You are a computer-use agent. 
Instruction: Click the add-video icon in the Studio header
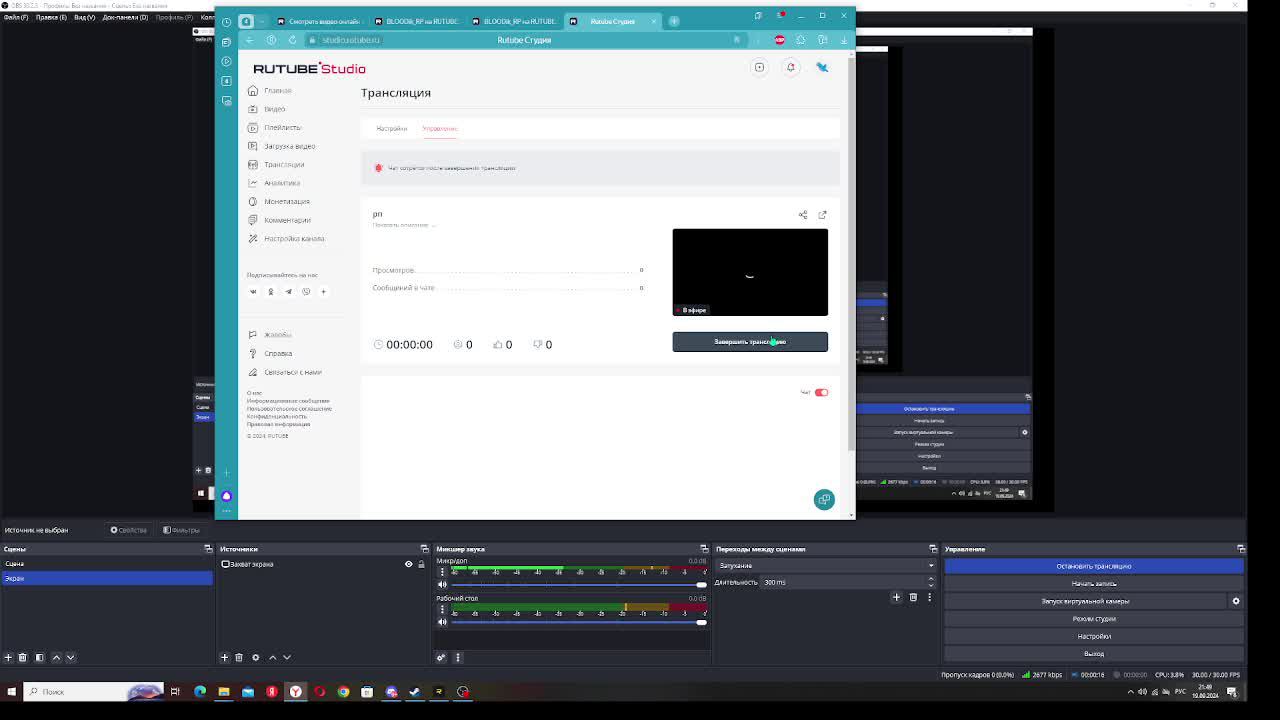[x=759, y=67]
